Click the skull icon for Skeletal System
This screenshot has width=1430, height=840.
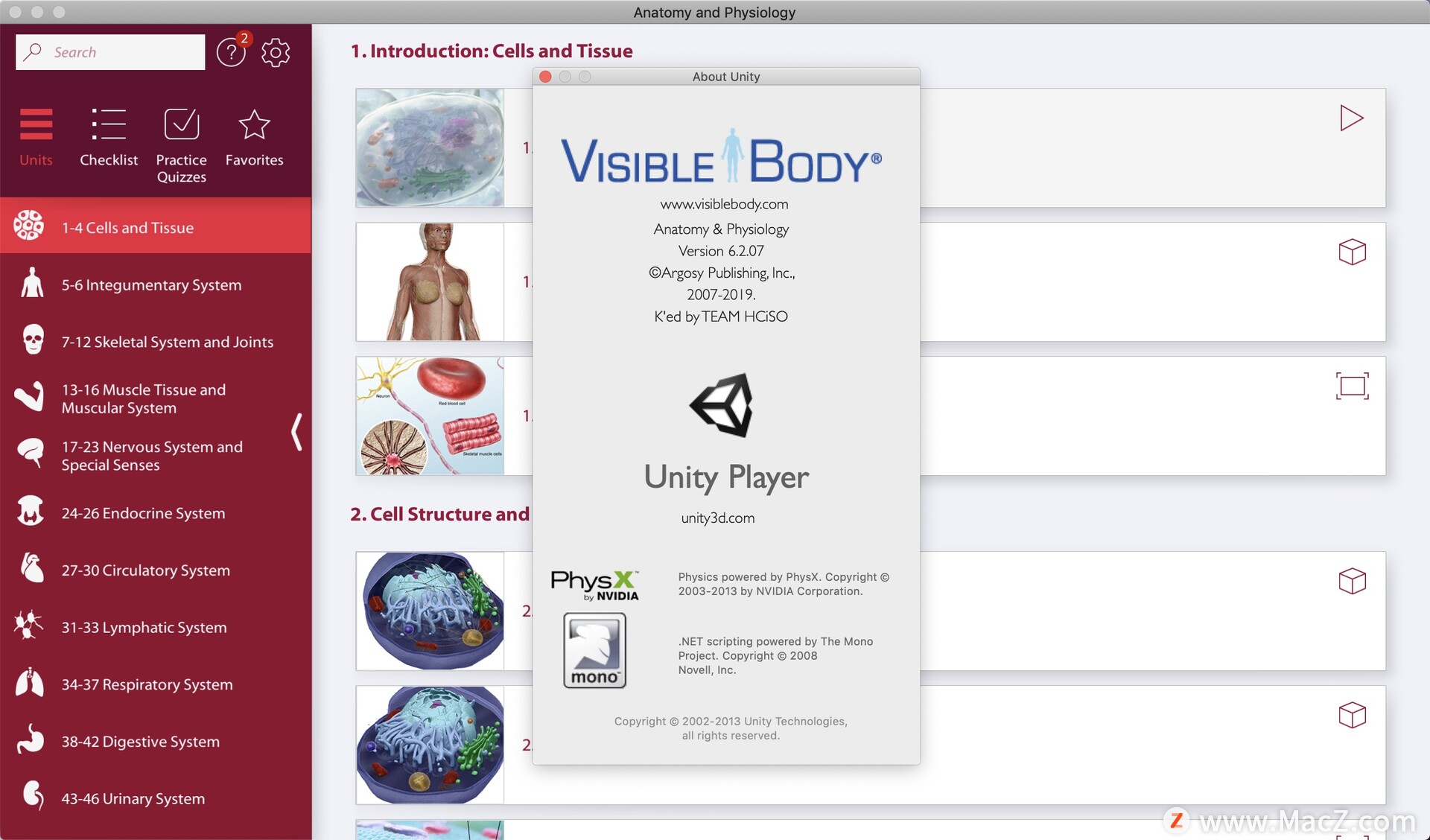(x=33, y=340)
